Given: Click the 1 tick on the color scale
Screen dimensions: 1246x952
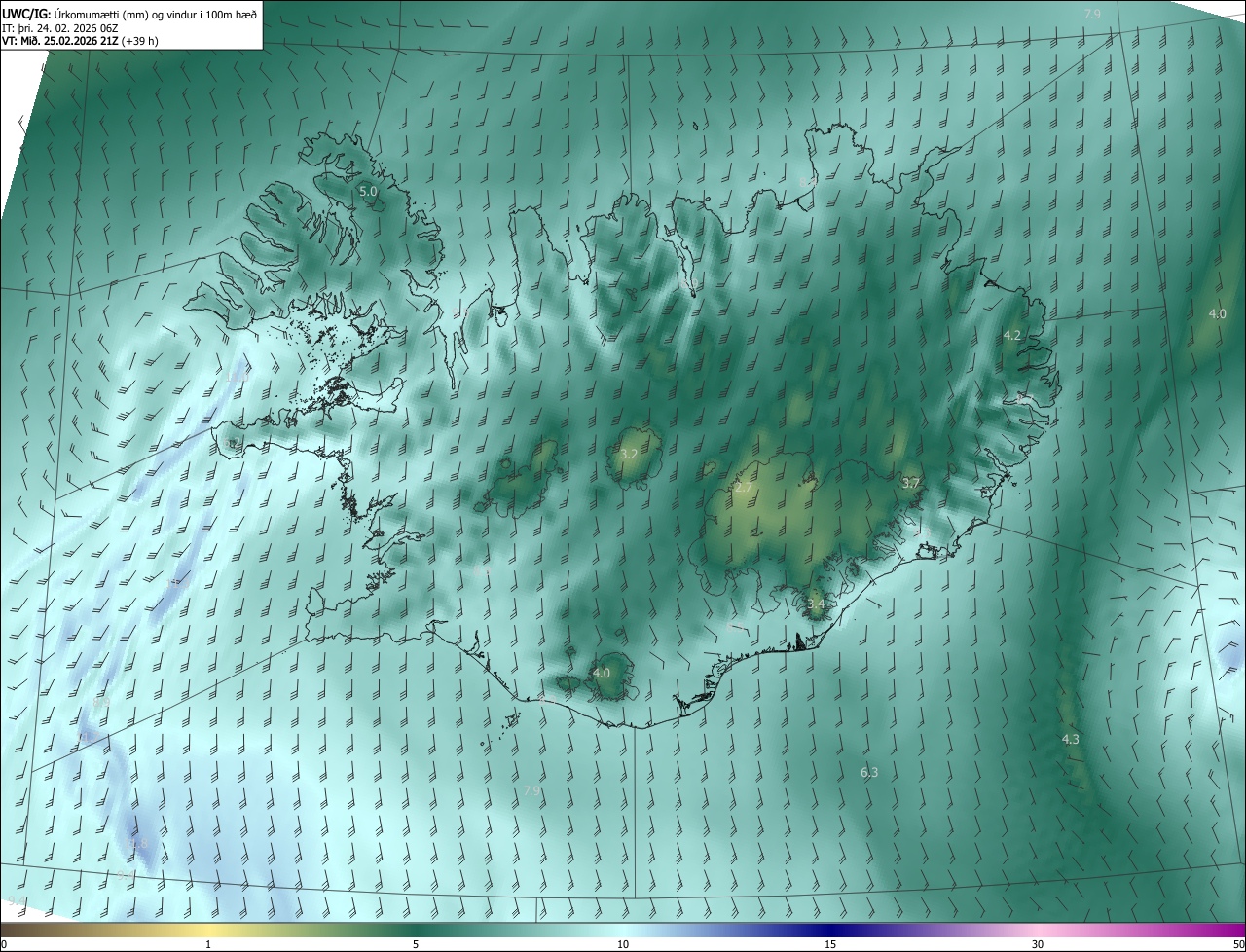Looking at the screenshot, I should (x=209, y=944).
